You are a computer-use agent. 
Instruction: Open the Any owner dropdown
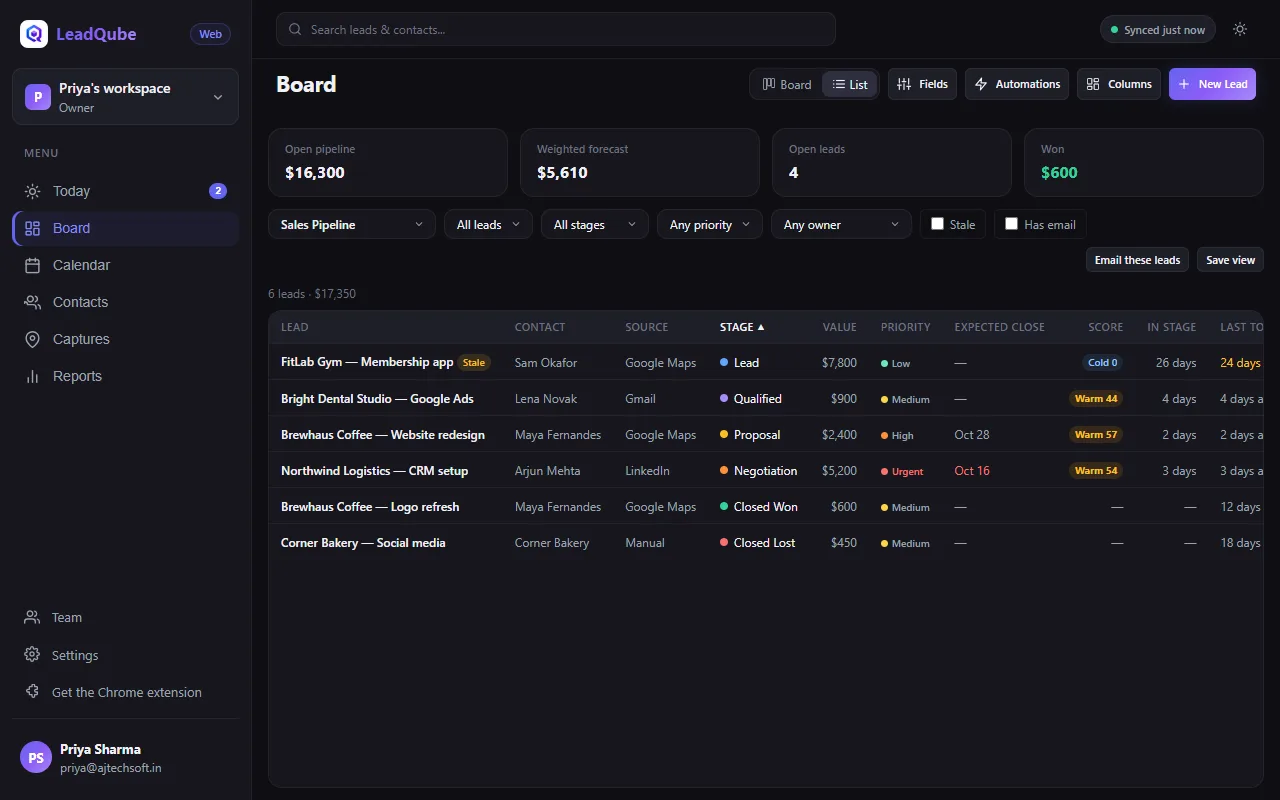click(x=841, y=225)
